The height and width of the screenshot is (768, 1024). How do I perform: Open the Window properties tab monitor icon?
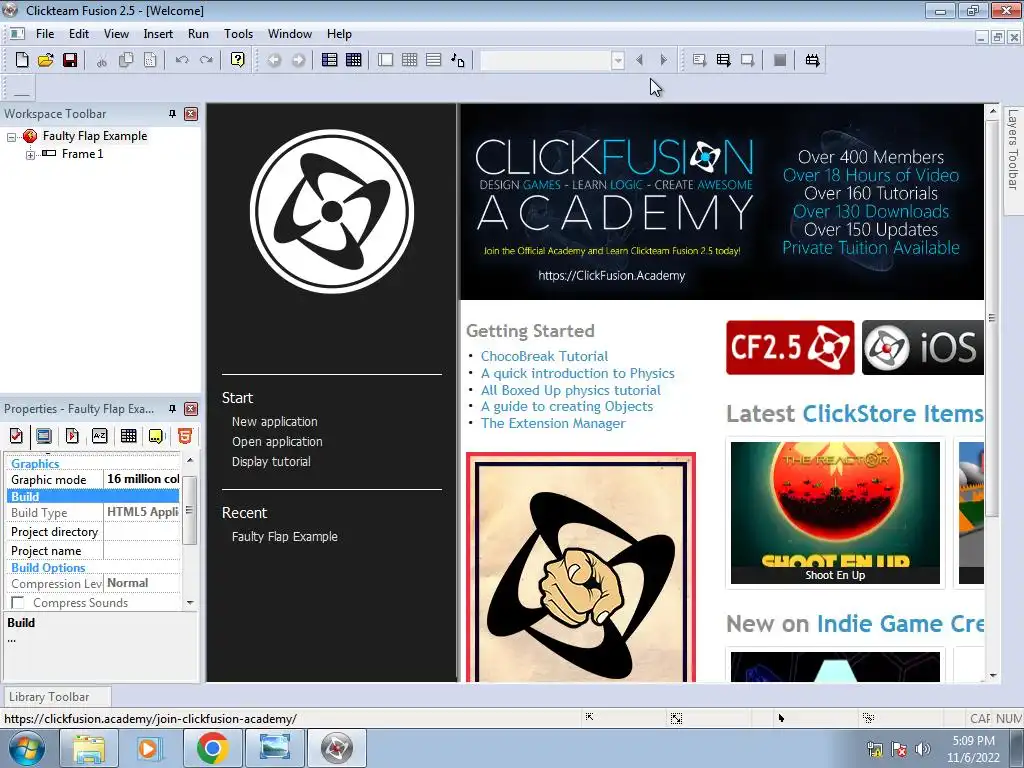point(44,436)
